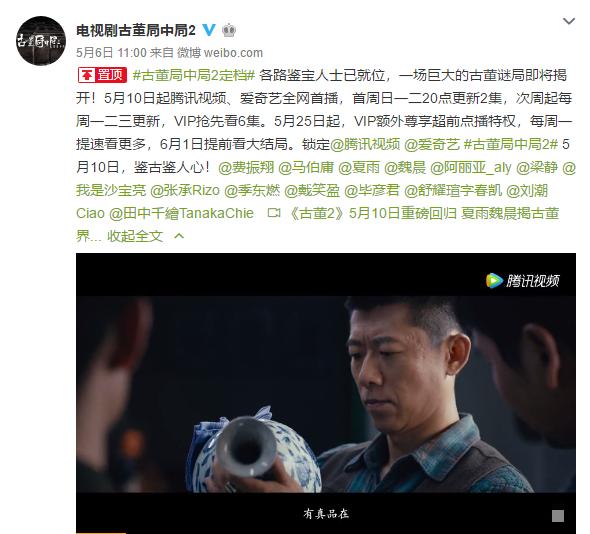Image resolution: width=590 pixels, height=534 pixels.
Task: Open the 微博 weibo.com source link
Action: click(x=220, y=53)
